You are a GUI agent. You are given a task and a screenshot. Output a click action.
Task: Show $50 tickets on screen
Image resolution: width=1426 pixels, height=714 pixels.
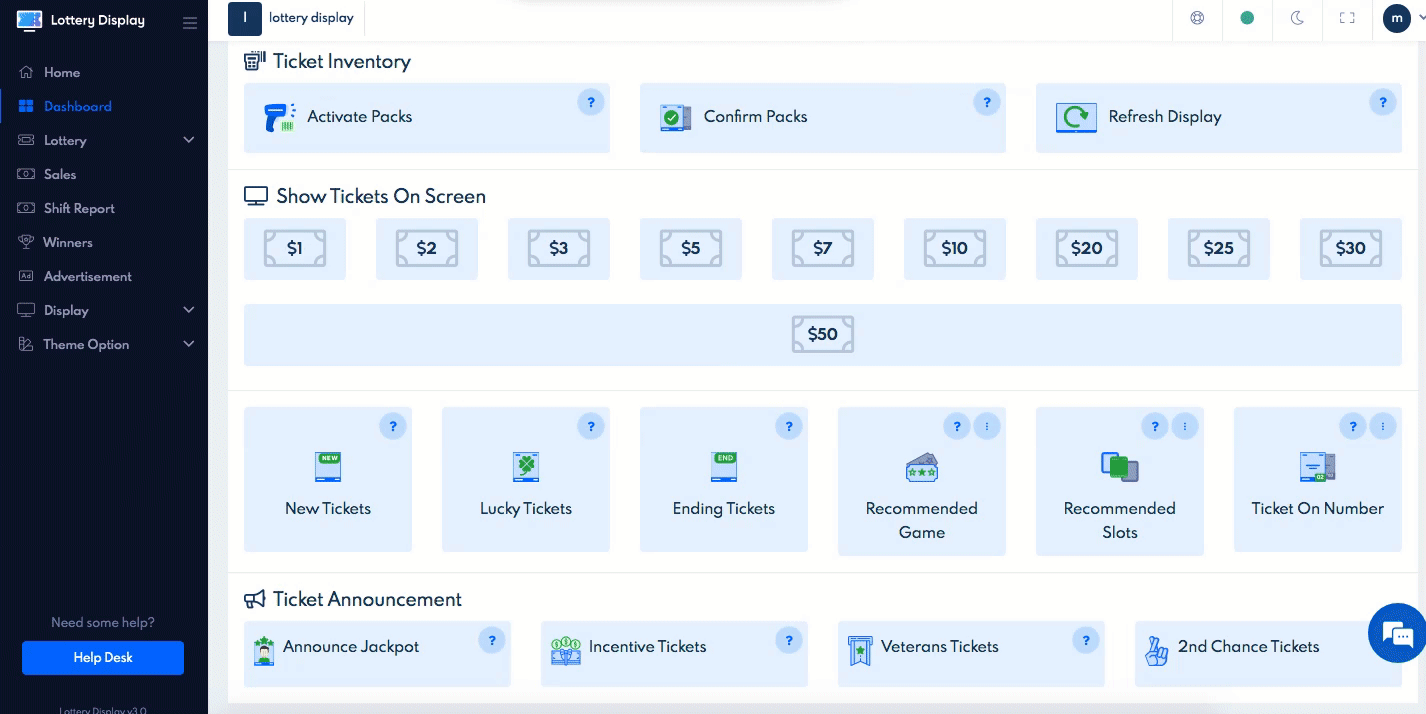pyautogui.click(x=822, y=335)
